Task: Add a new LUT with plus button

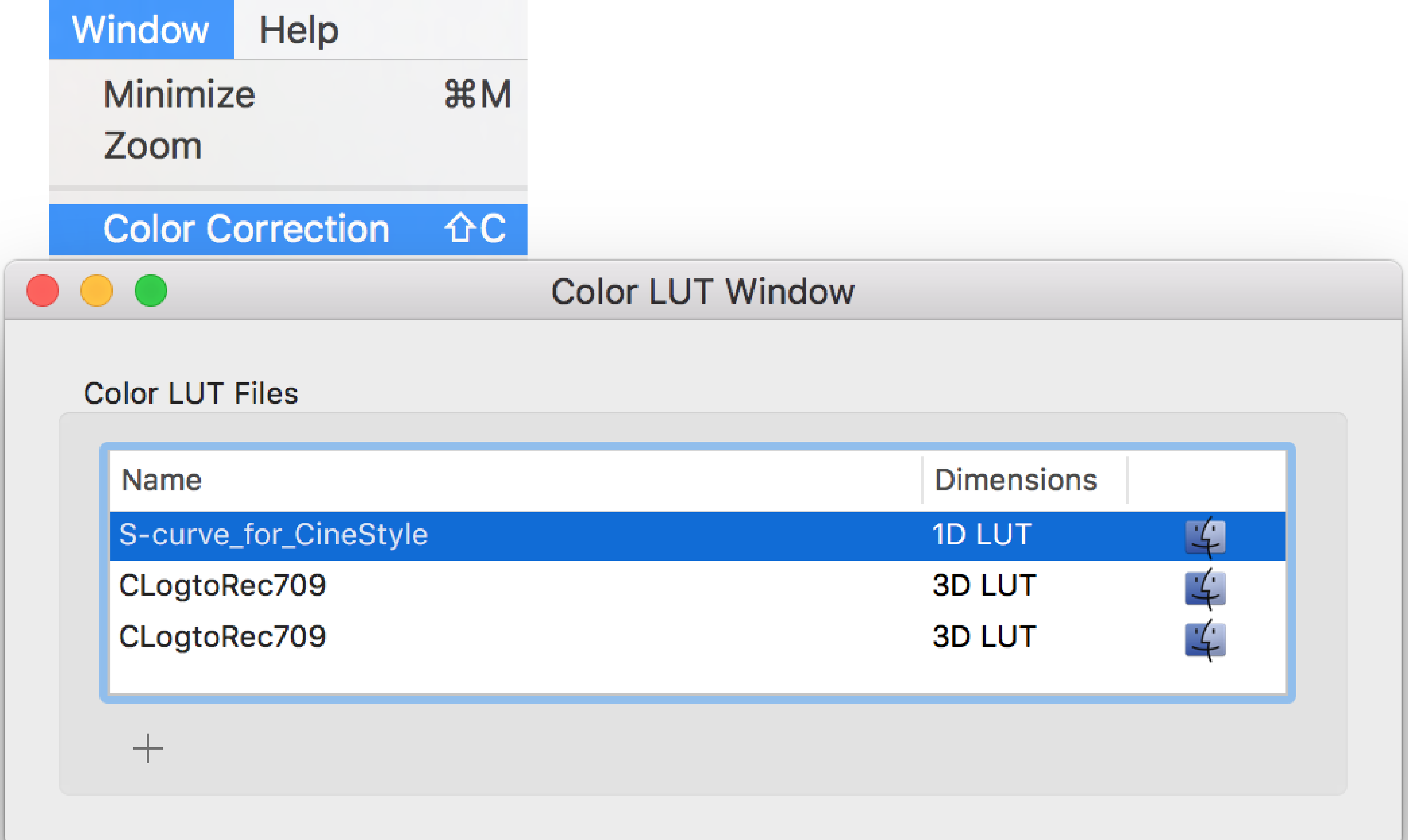Action: point(148,748)
